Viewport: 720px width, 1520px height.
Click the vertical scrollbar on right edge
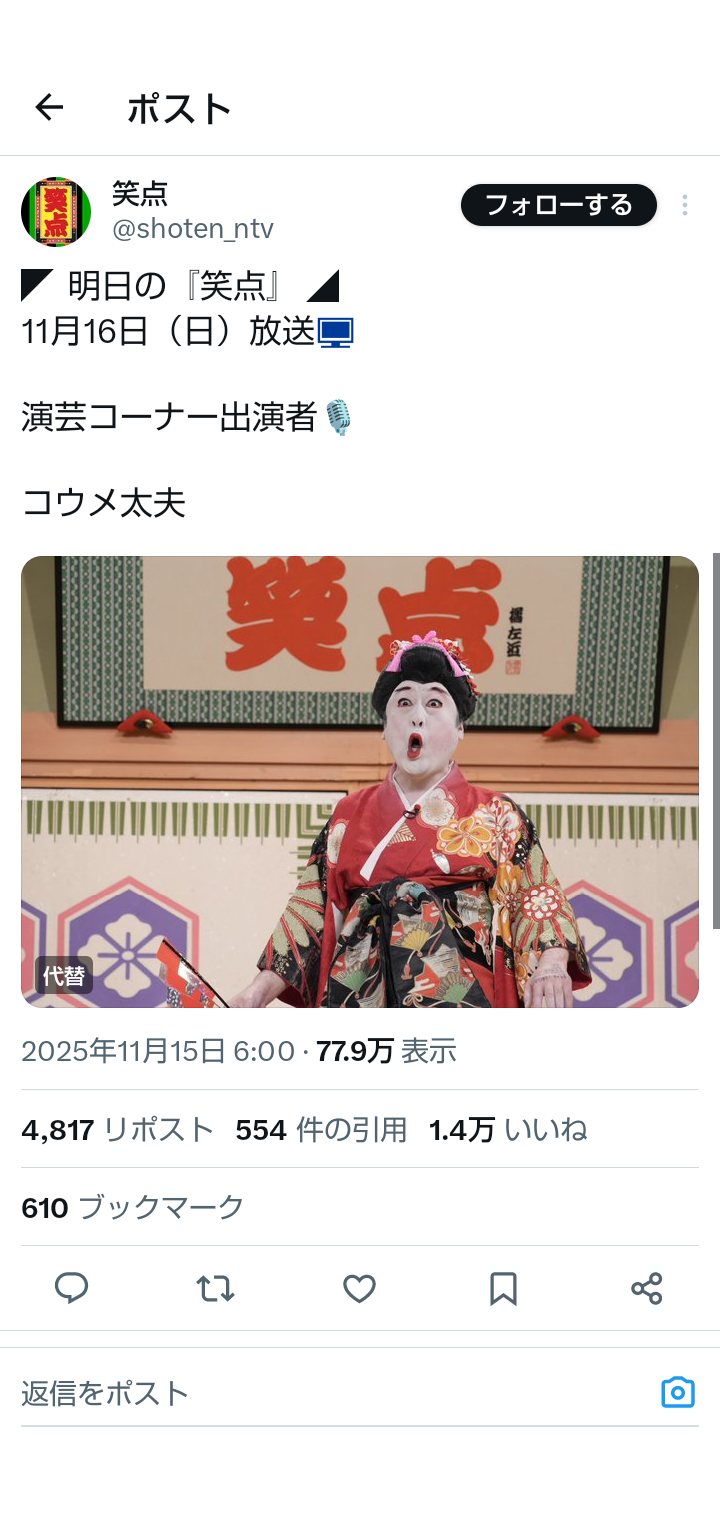coord(715,740)
